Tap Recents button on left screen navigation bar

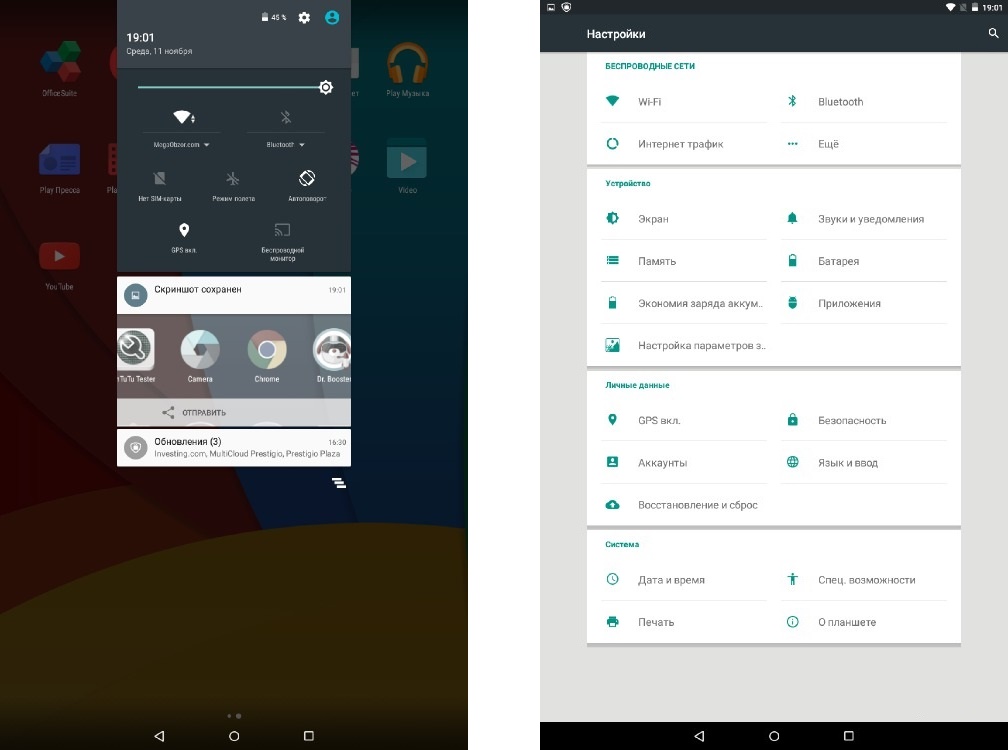309,736
